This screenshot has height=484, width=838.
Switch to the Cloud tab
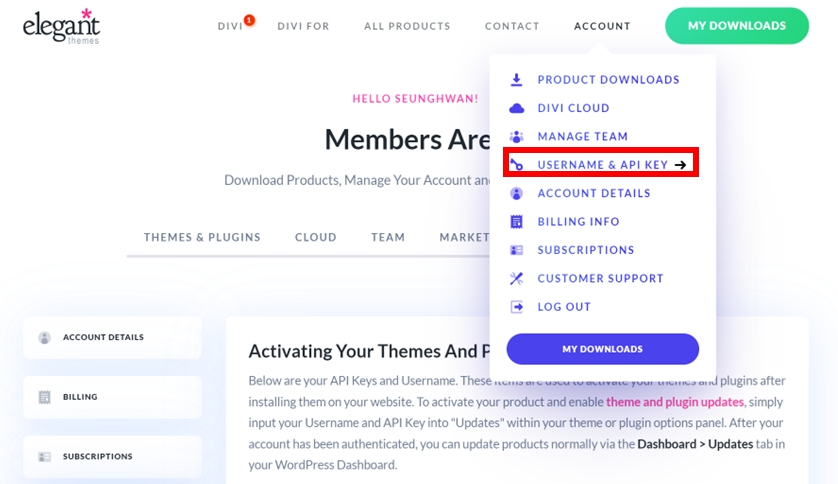pos(316,237)
